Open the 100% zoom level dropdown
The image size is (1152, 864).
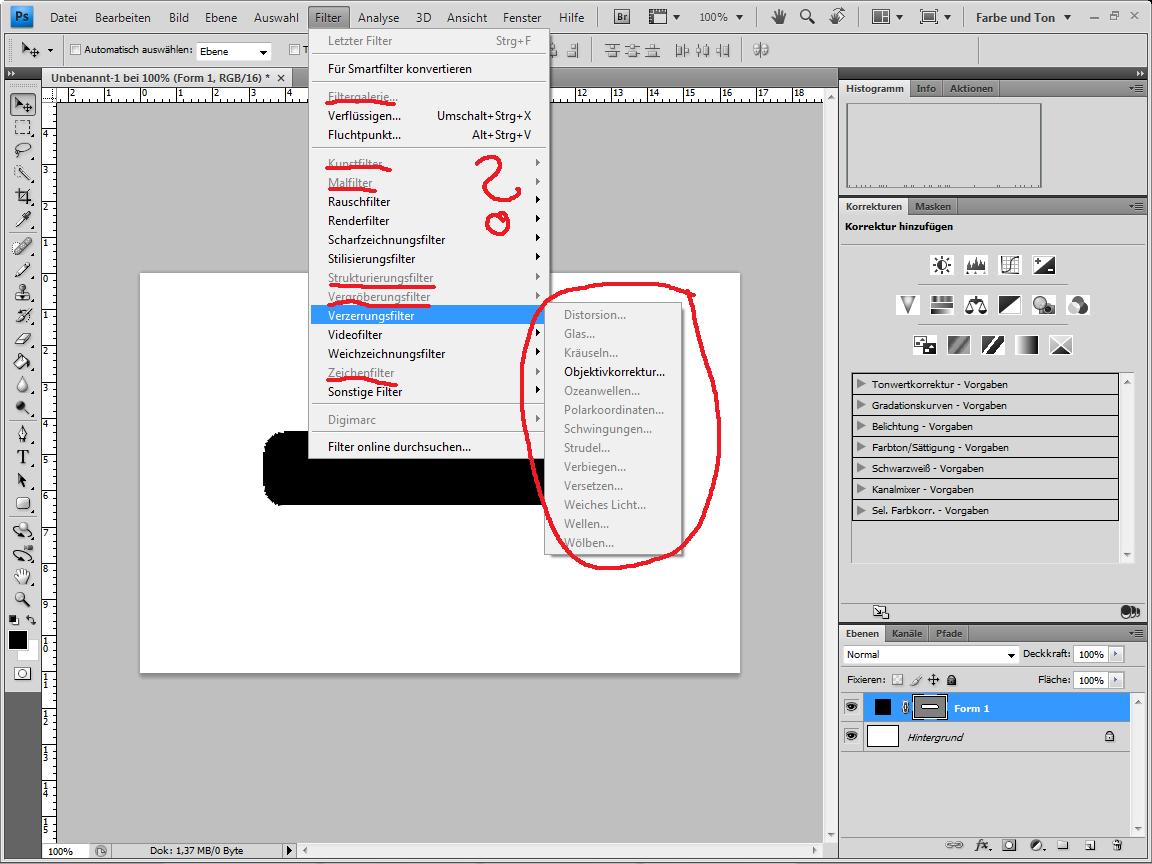[720, 17]
